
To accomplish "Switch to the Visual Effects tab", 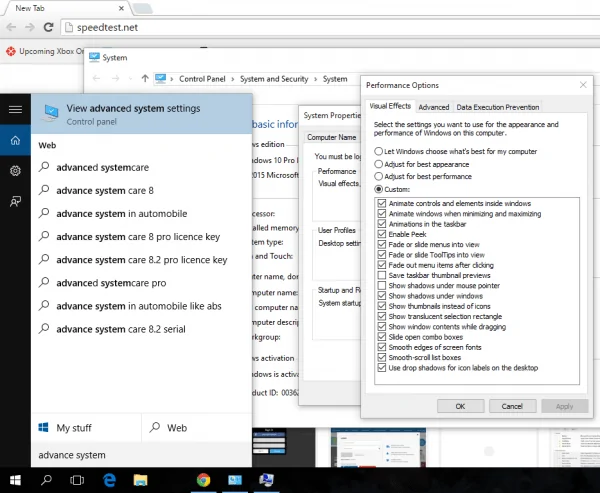I will click(390, 106).
